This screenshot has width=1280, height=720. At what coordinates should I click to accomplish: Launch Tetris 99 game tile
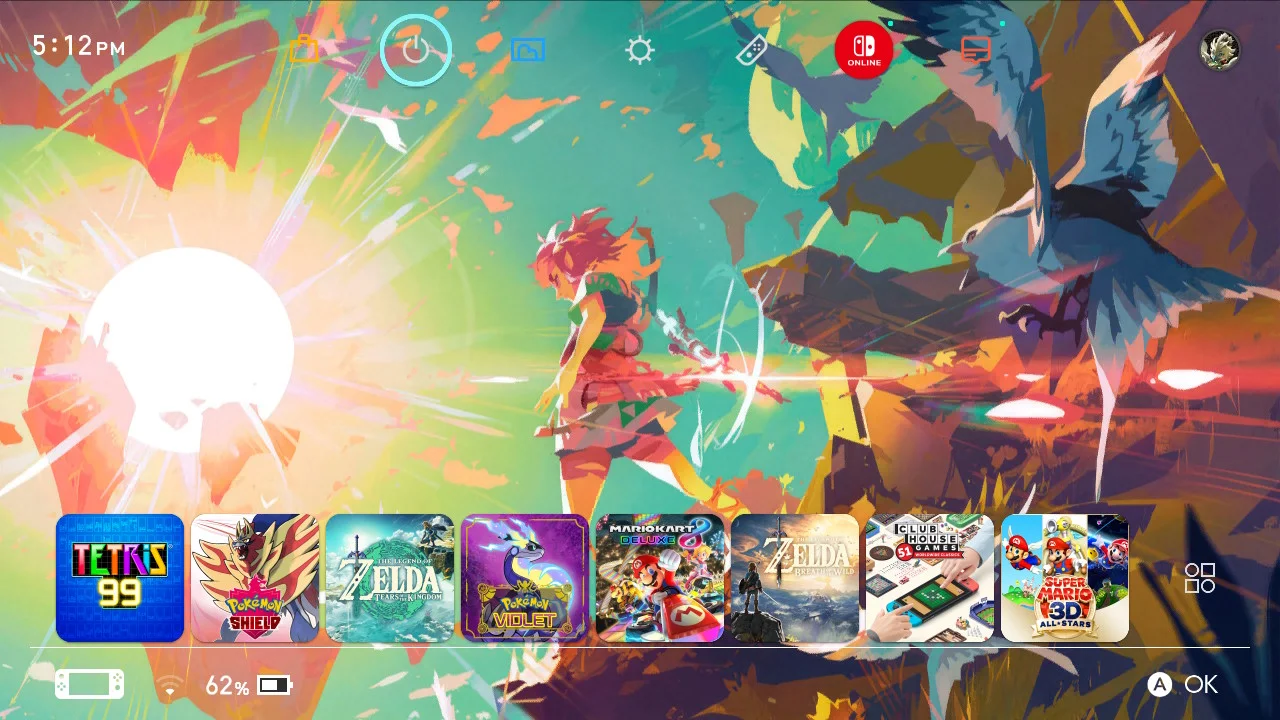[x=120, y=578]
